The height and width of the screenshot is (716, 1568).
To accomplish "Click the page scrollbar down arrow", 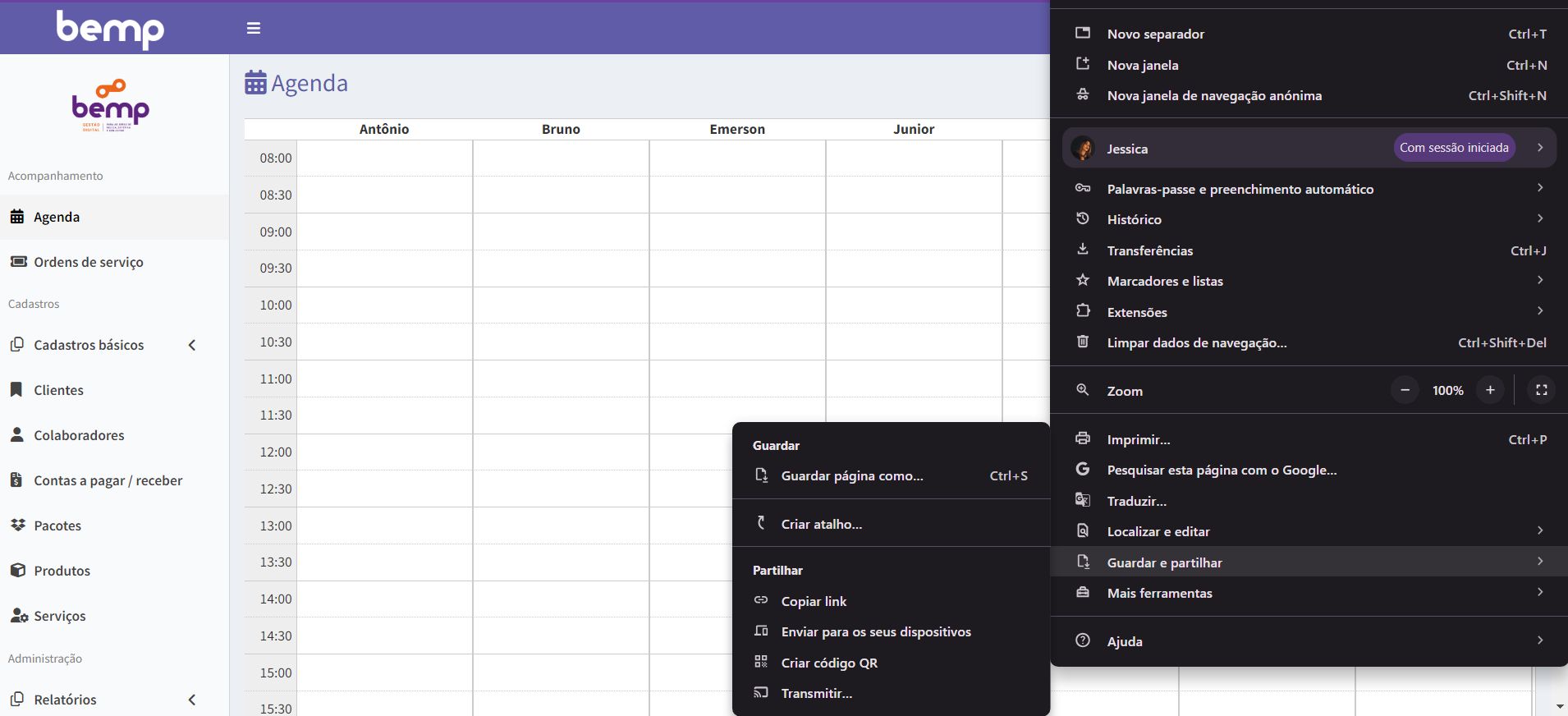I will point(1560,706).
